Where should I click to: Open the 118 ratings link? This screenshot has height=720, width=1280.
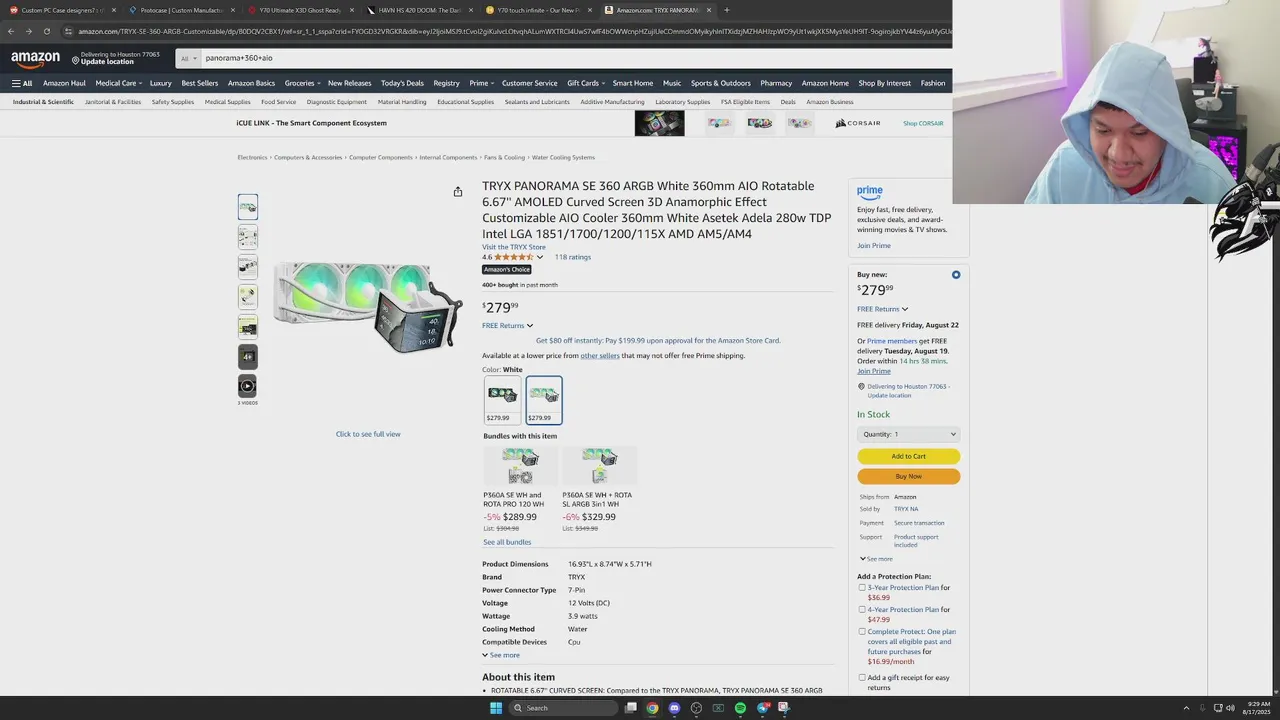573,257
